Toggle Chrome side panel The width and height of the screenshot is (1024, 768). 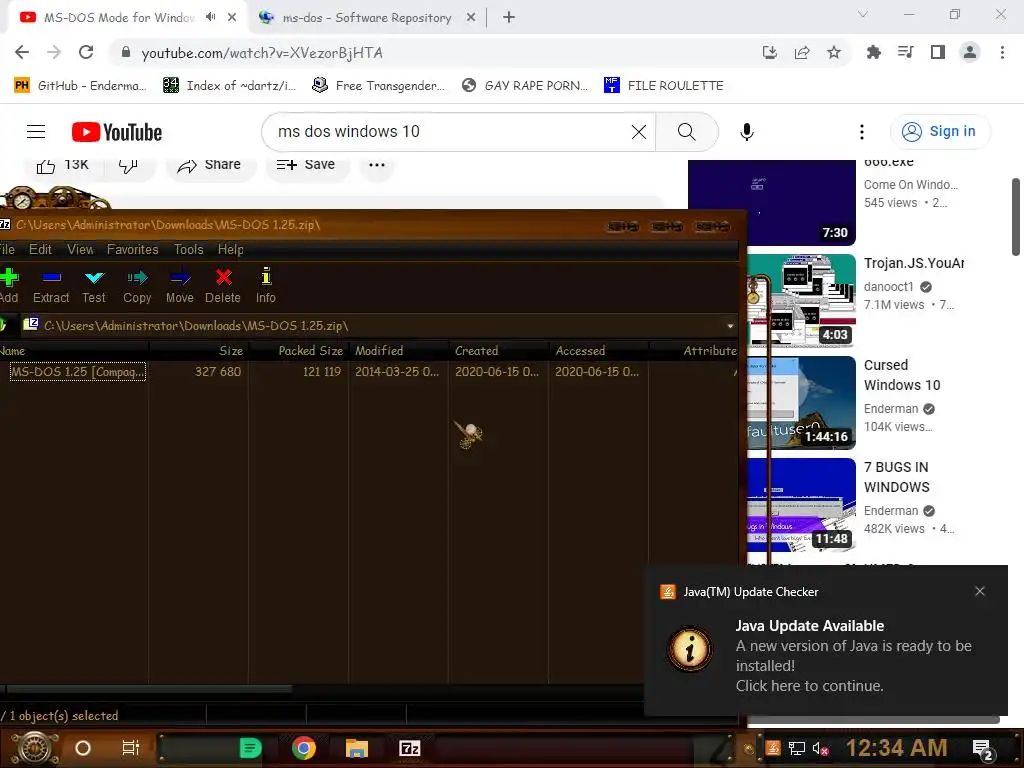click(938, 52)
